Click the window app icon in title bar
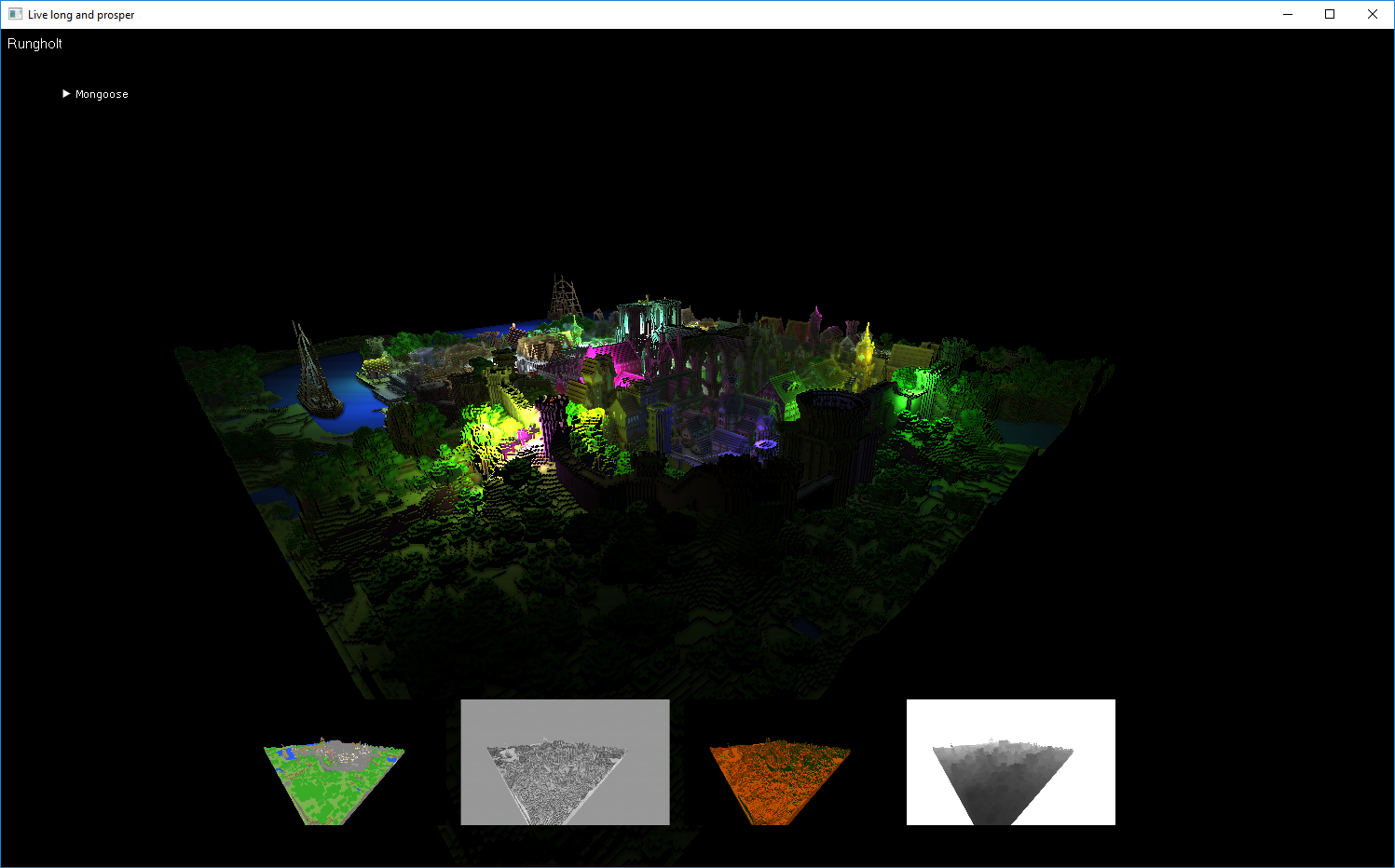This screenshot has width=1395, height=868. pyautogui.click(x=15, y=14)
